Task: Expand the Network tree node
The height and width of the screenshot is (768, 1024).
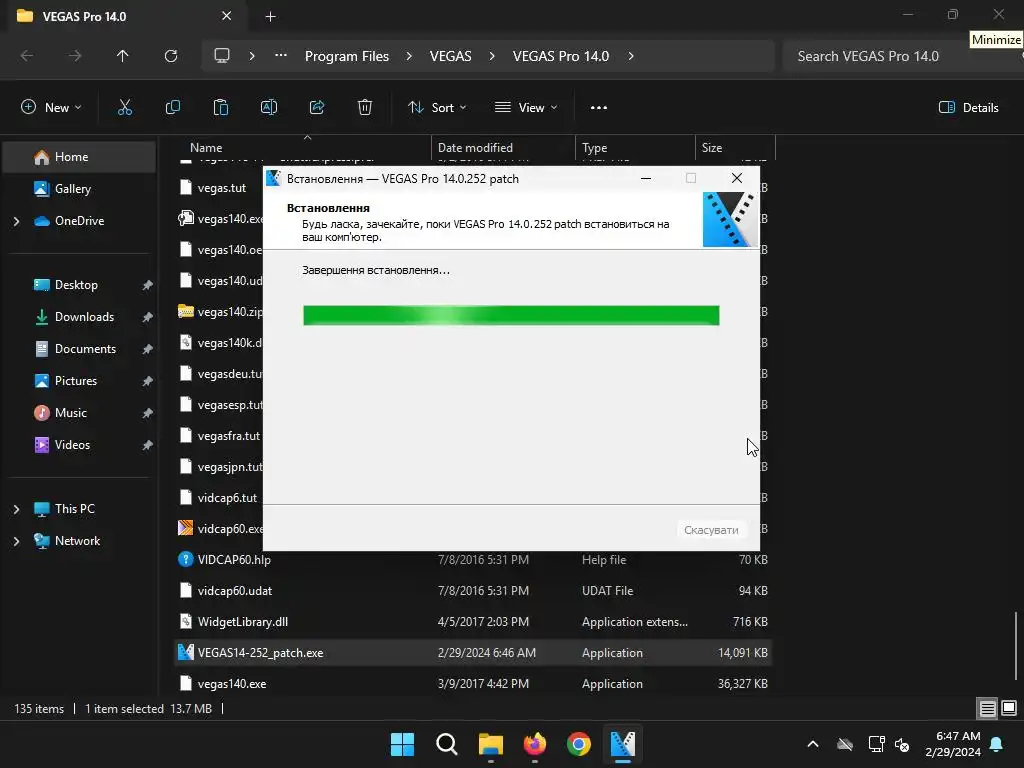Action: click(x=16, y=541)
